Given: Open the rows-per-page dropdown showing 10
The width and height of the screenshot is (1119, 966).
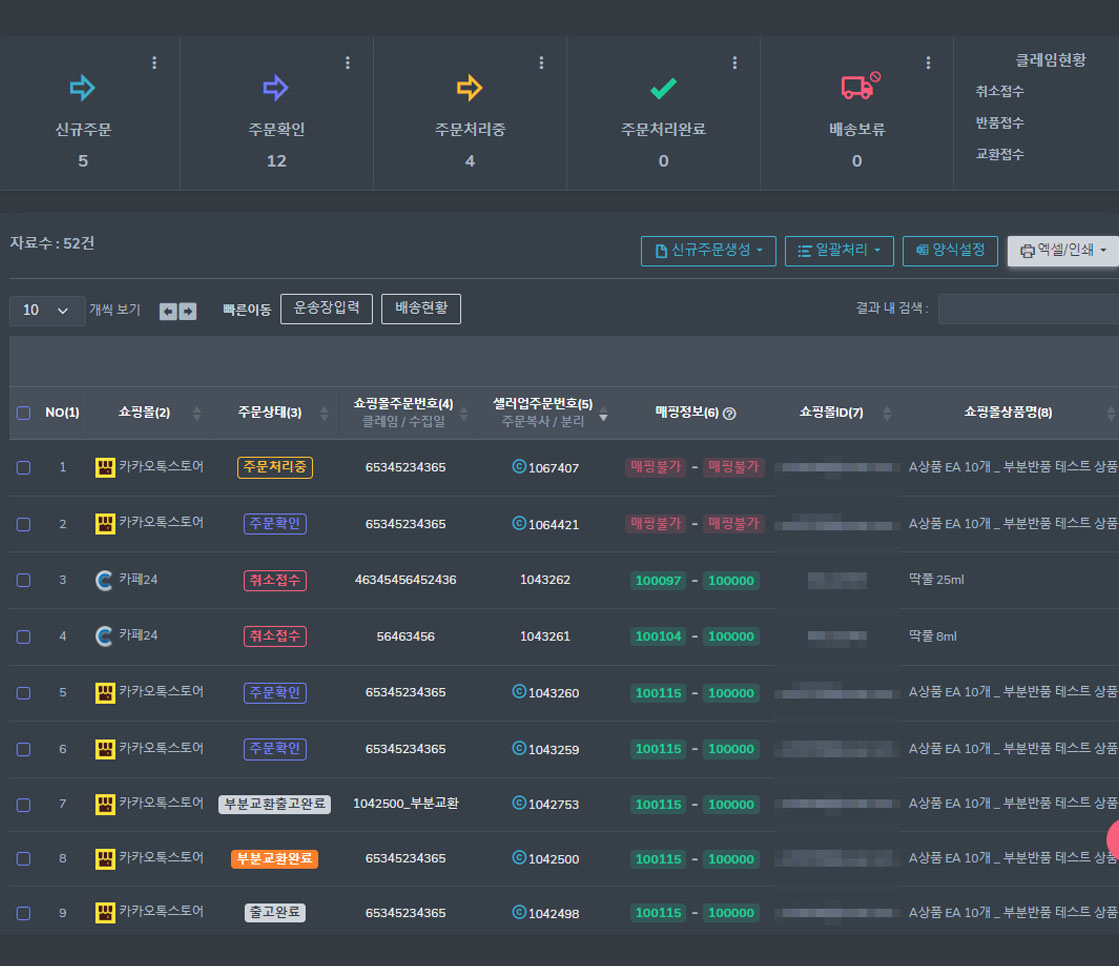Looking at the screenshot, I should point(47,310).
